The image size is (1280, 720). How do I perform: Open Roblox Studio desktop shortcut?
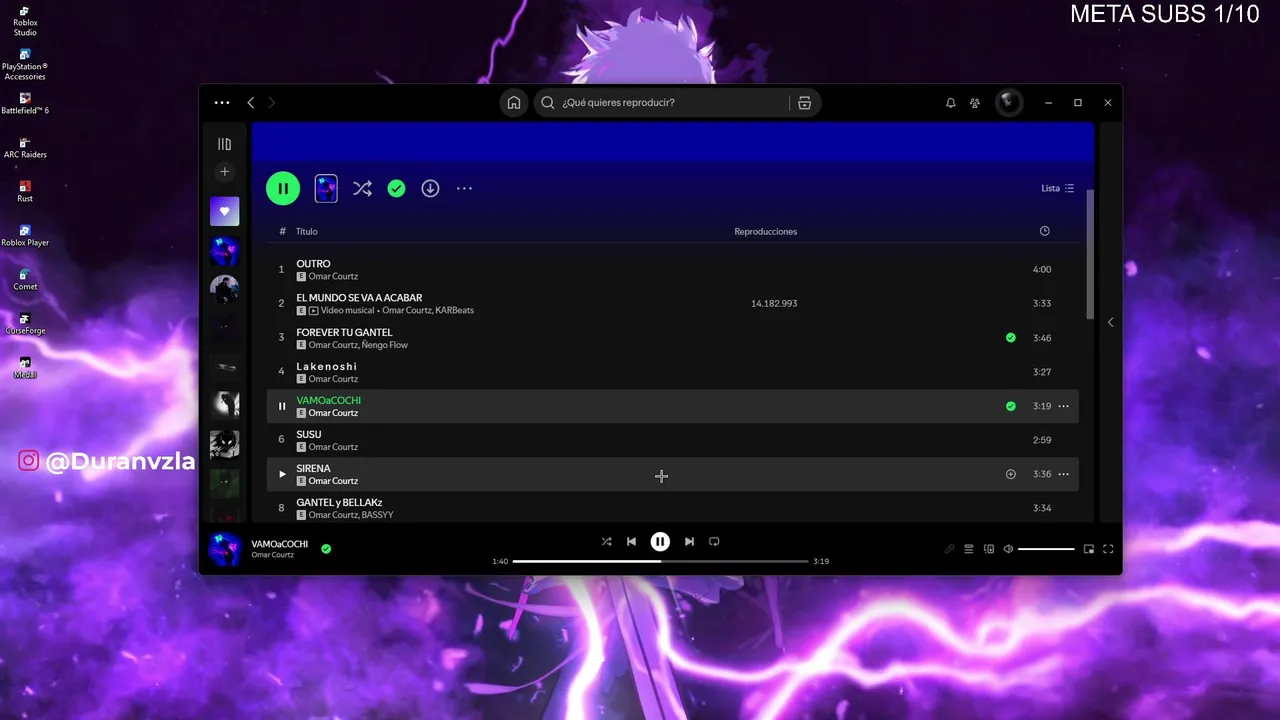[x=25, y=20]
